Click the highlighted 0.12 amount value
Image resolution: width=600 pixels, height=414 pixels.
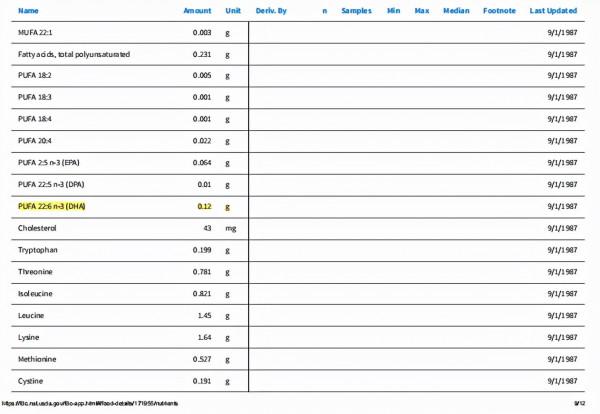pyautogui.click(x=203, y=206)
